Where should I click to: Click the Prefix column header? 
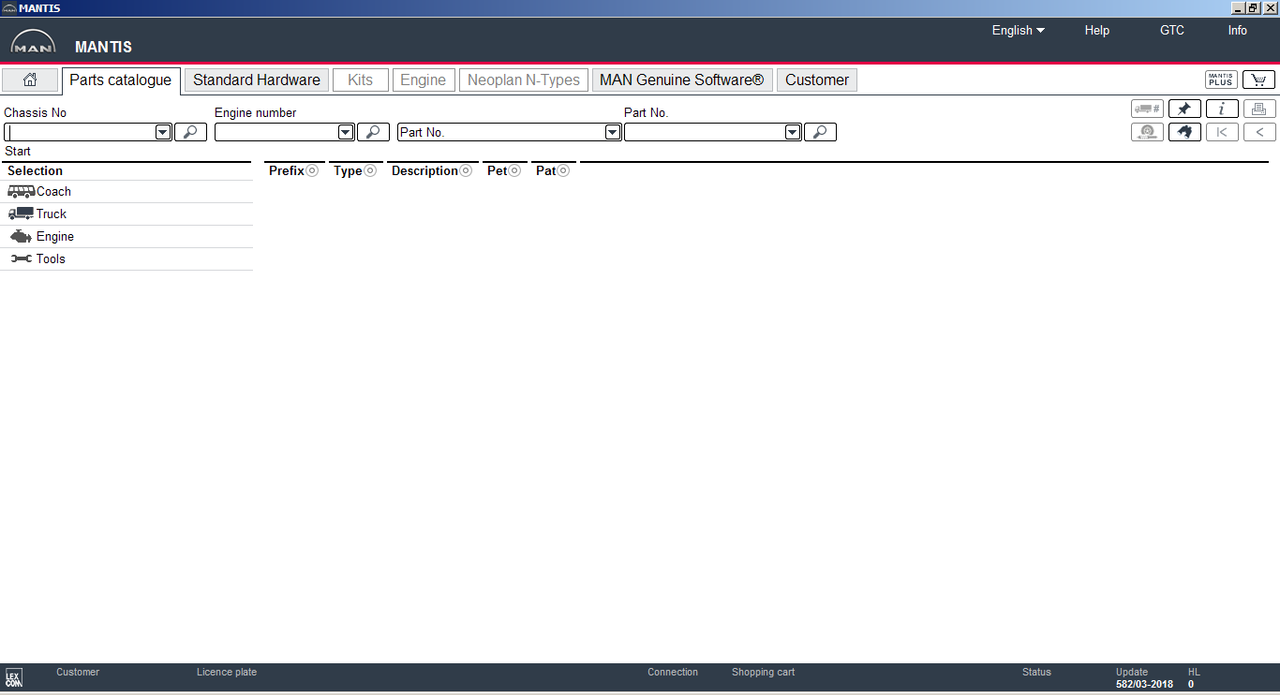[287, 171]
